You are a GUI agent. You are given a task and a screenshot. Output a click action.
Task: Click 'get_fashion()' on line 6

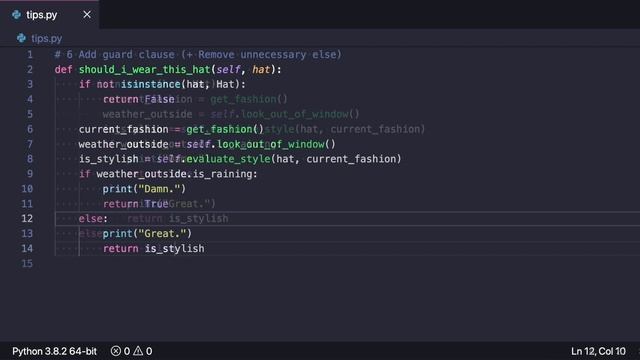pos(225,129)
